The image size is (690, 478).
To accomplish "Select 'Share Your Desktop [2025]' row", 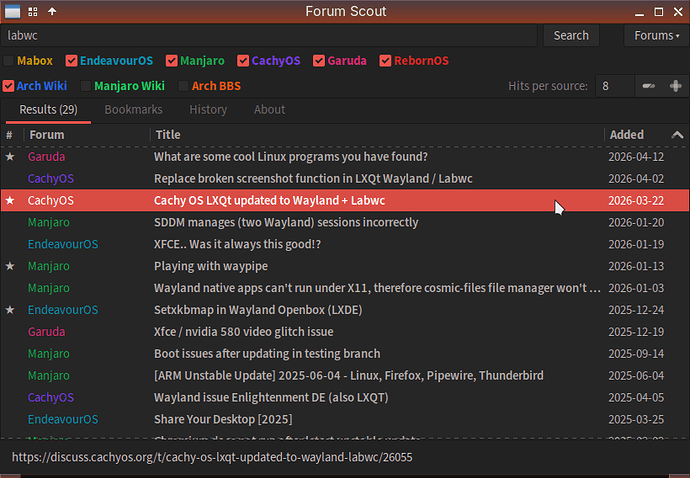I will [345, 419].
